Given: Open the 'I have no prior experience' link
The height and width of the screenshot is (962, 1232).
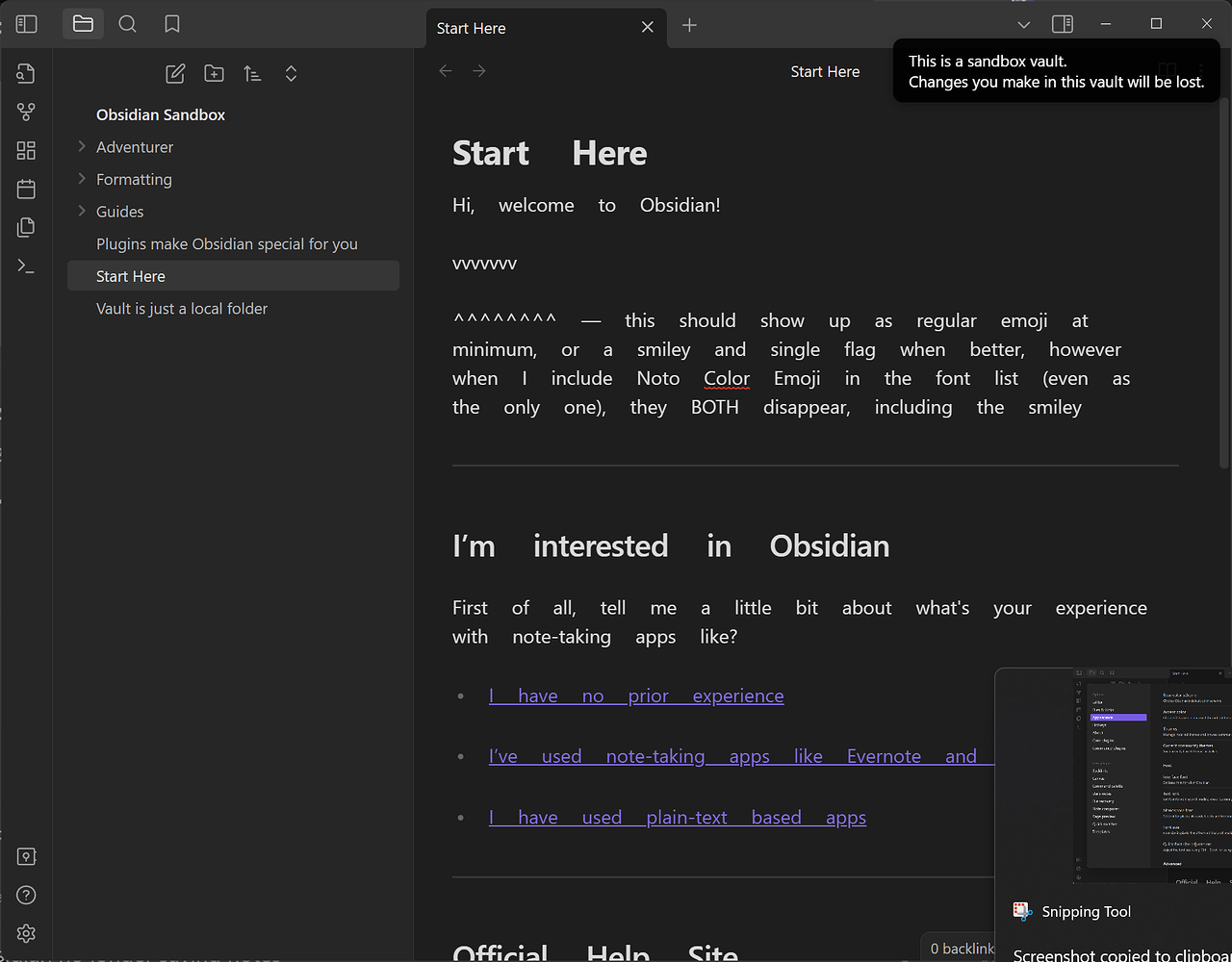Looking at the screenshot, I should click(x=636, y=695).
